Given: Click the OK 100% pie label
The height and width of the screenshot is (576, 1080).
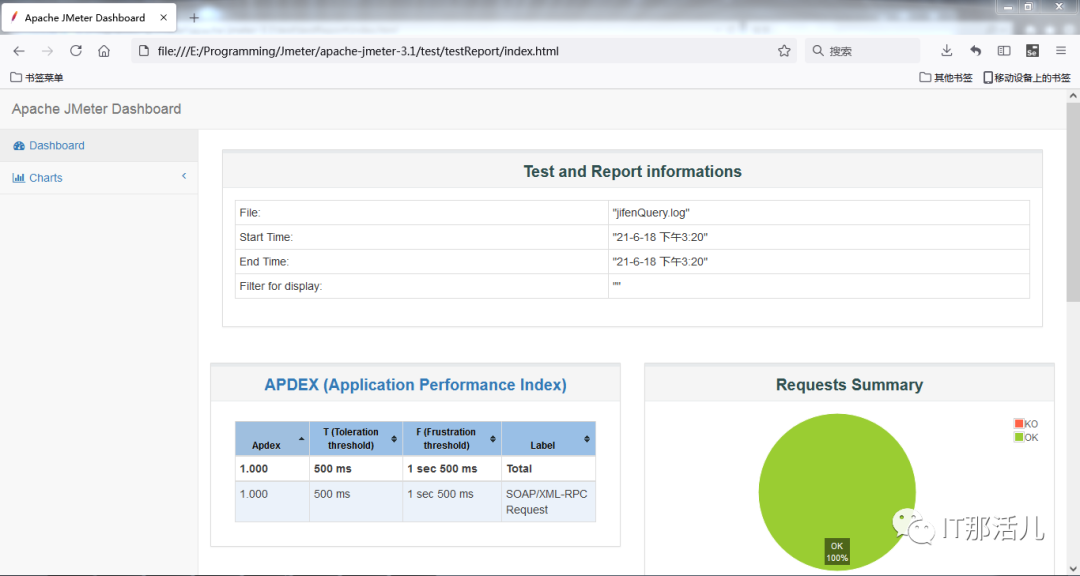Looking at the screenshot, I should click(x=837, y=552).
